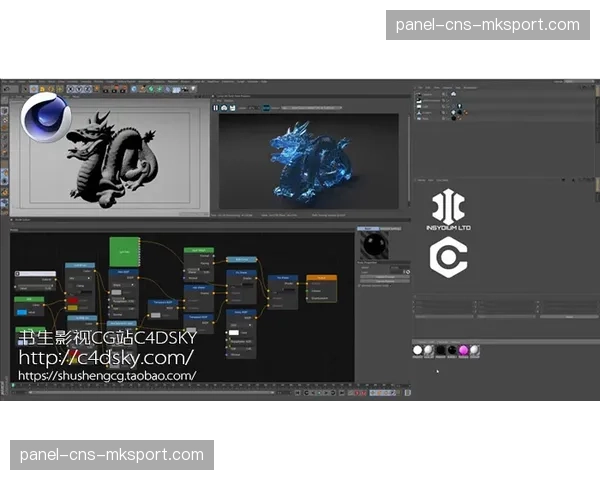Select the magenta material ball
The height and width of the screenshot is (480, 600).
(x=462, y=351)
